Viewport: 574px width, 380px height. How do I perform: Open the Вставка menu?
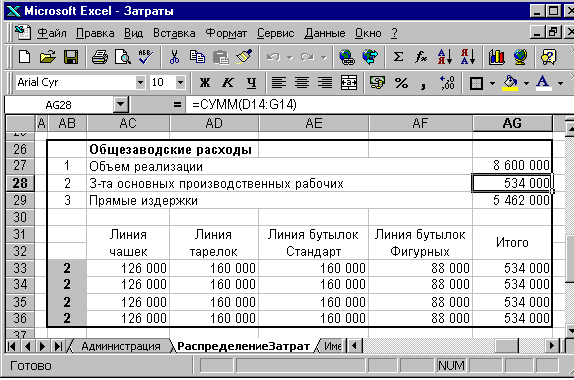click(x=174, y=33)
